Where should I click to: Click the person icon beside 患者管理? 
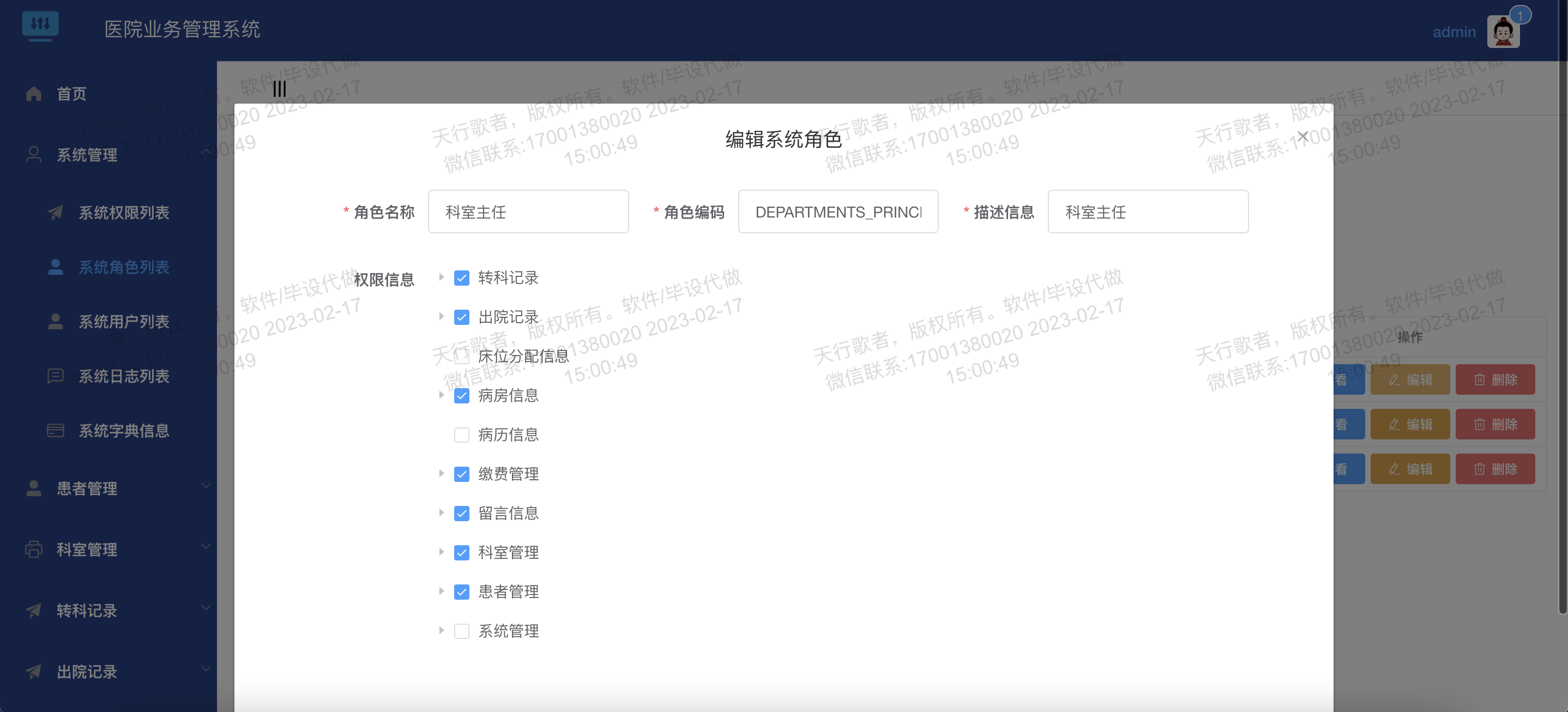coord(34,488)
